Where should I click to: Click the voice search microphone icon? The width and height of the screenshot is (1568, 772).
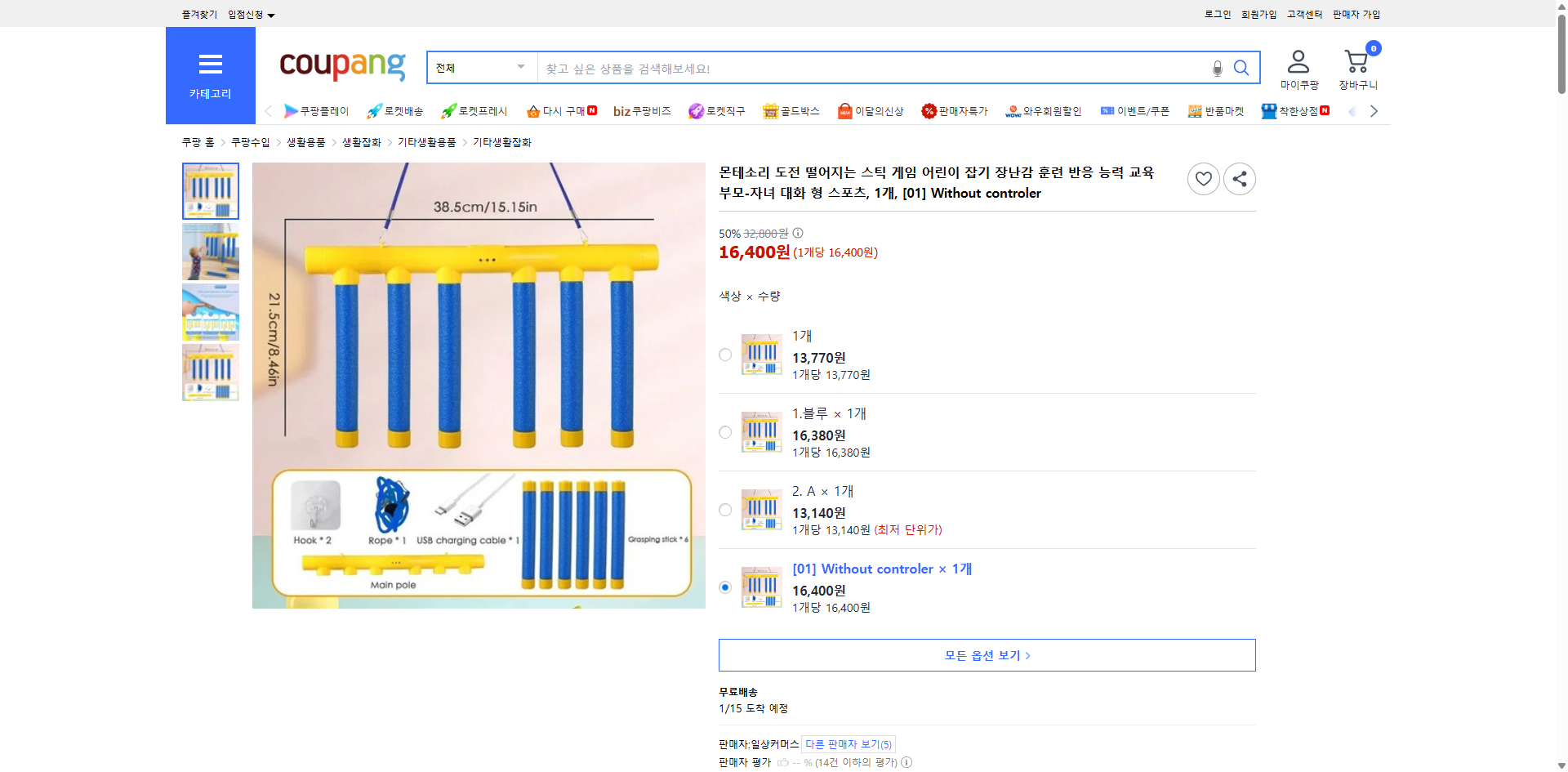click(1216, 68)
